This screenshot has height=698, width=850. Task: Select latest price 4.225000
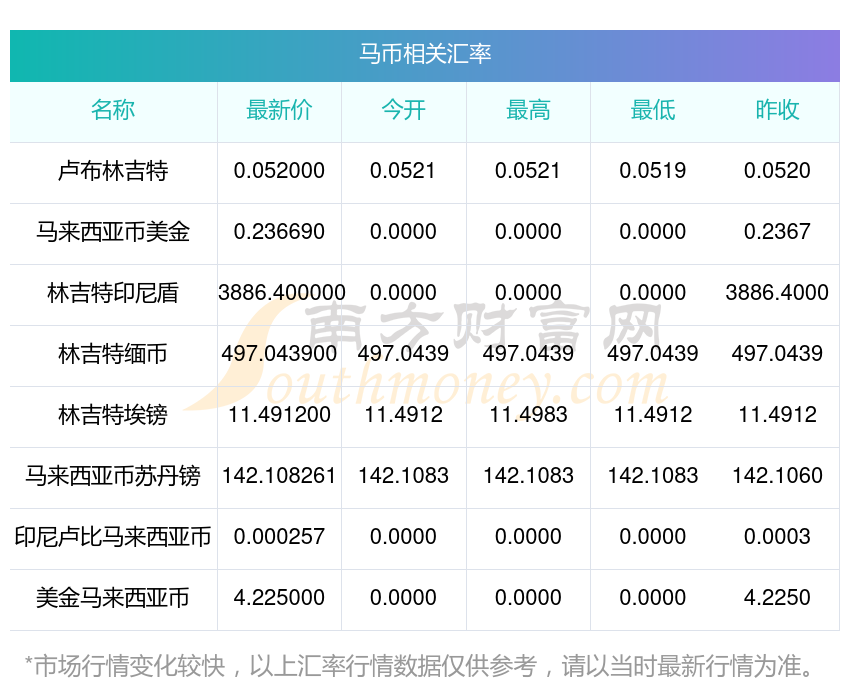point(279,598)
